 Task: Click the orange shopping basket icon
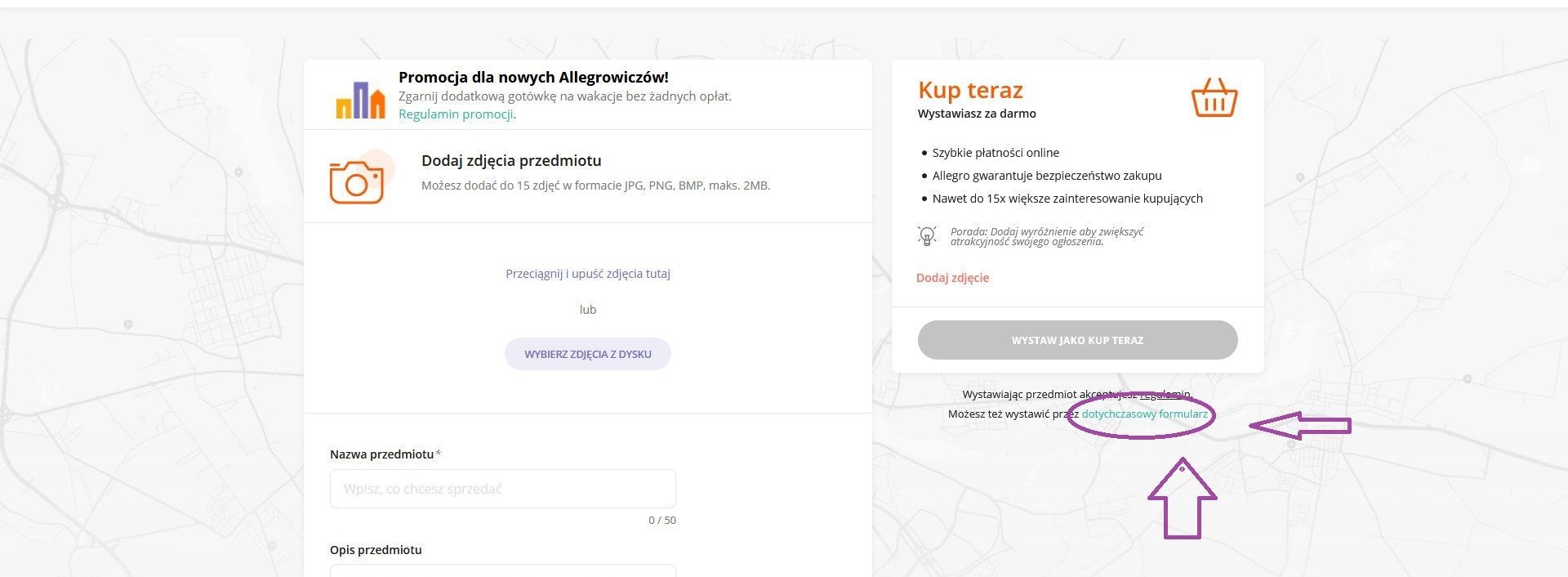click(x=1214, y=99)
